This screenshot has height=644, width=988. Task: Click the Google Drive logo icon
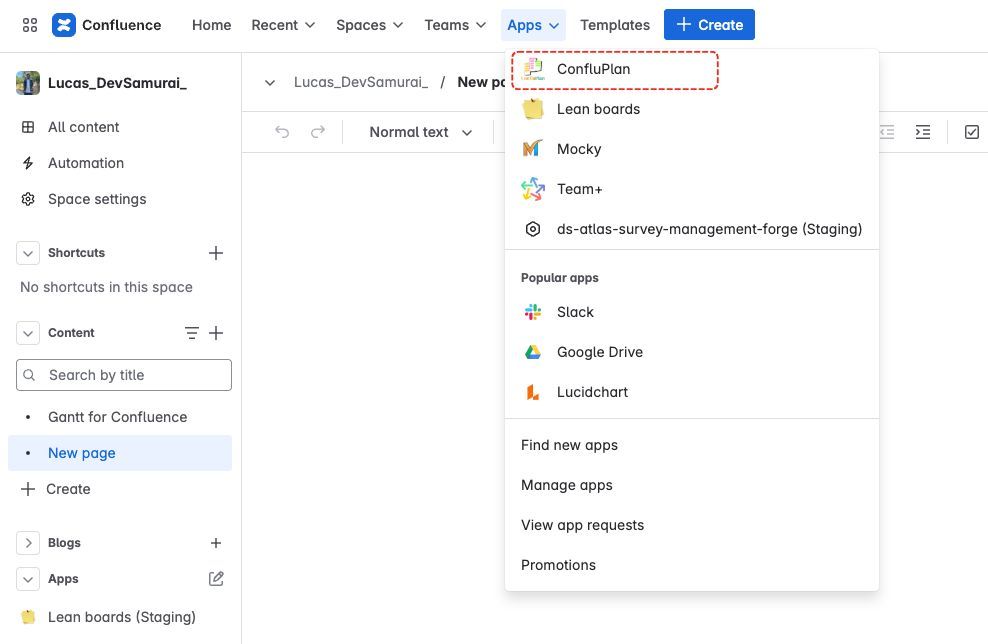click(x=533, y=352)
